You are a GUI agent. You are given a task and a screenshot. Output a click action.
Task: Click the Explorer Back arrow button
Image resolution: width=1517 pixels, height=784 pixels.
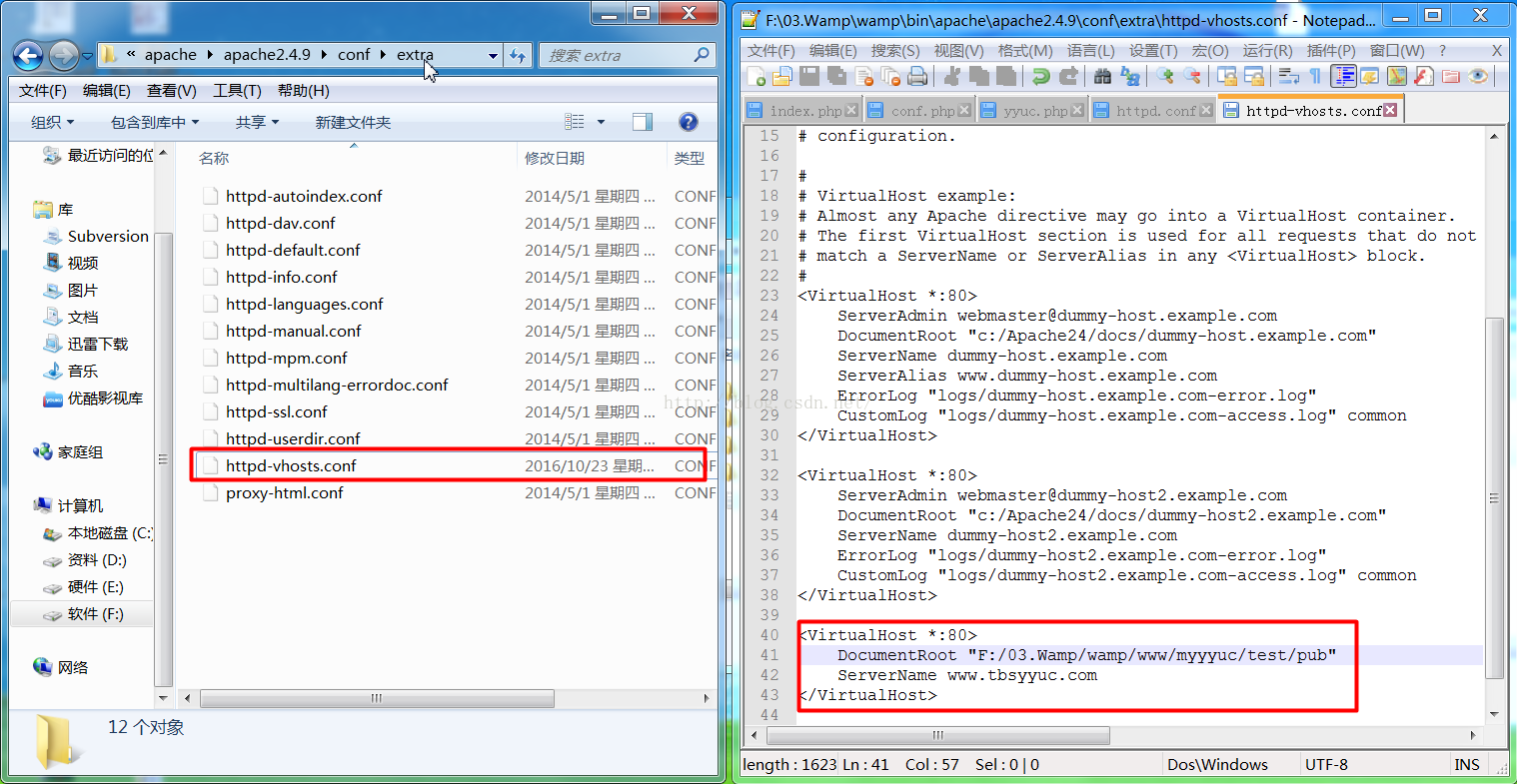[x=29, y=56]
